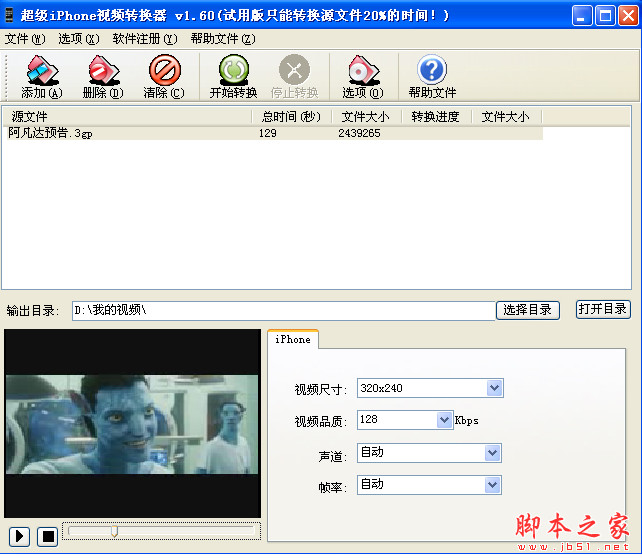Viewport: 642px width, 558px height.
Task: Click the 转换进度 column header
Action: [x=436, y=117]
